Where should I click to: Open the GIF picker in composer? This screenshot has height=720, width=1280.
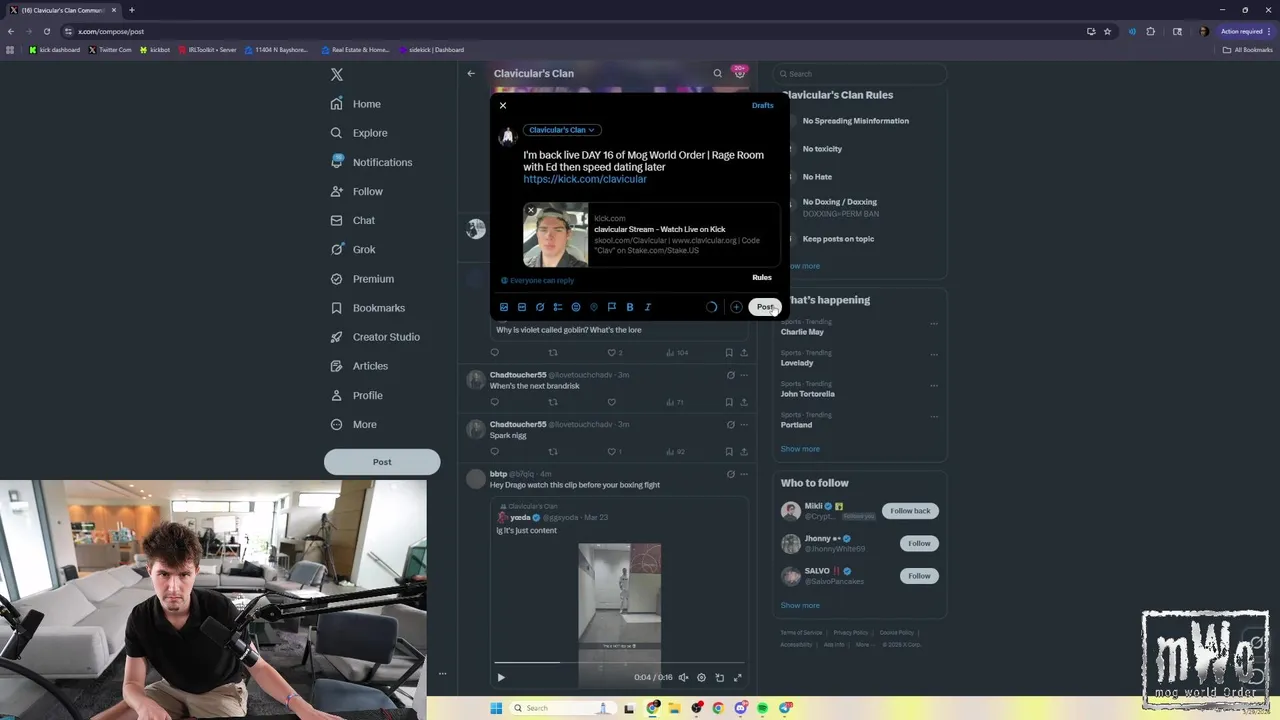pos(522,307)
